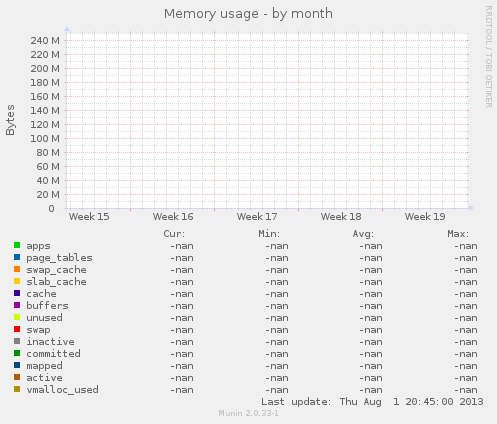Click the '200 M' y-axis label
This screenshot has width=497, height=424.
pyautogui.click(x=45, y=69)
